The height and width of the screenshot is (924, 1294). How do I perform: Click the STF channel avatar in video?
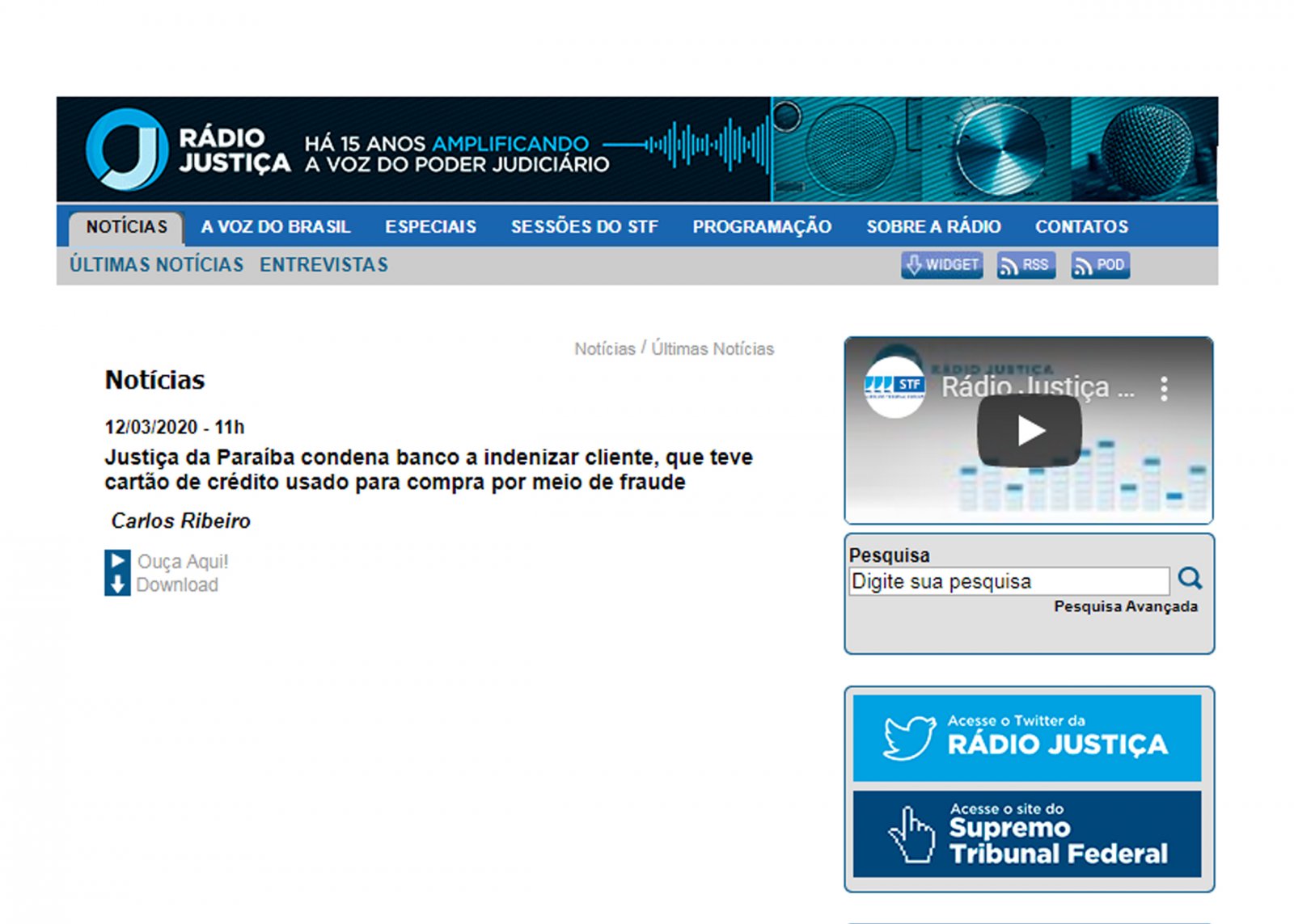click(x=894, y=387)
